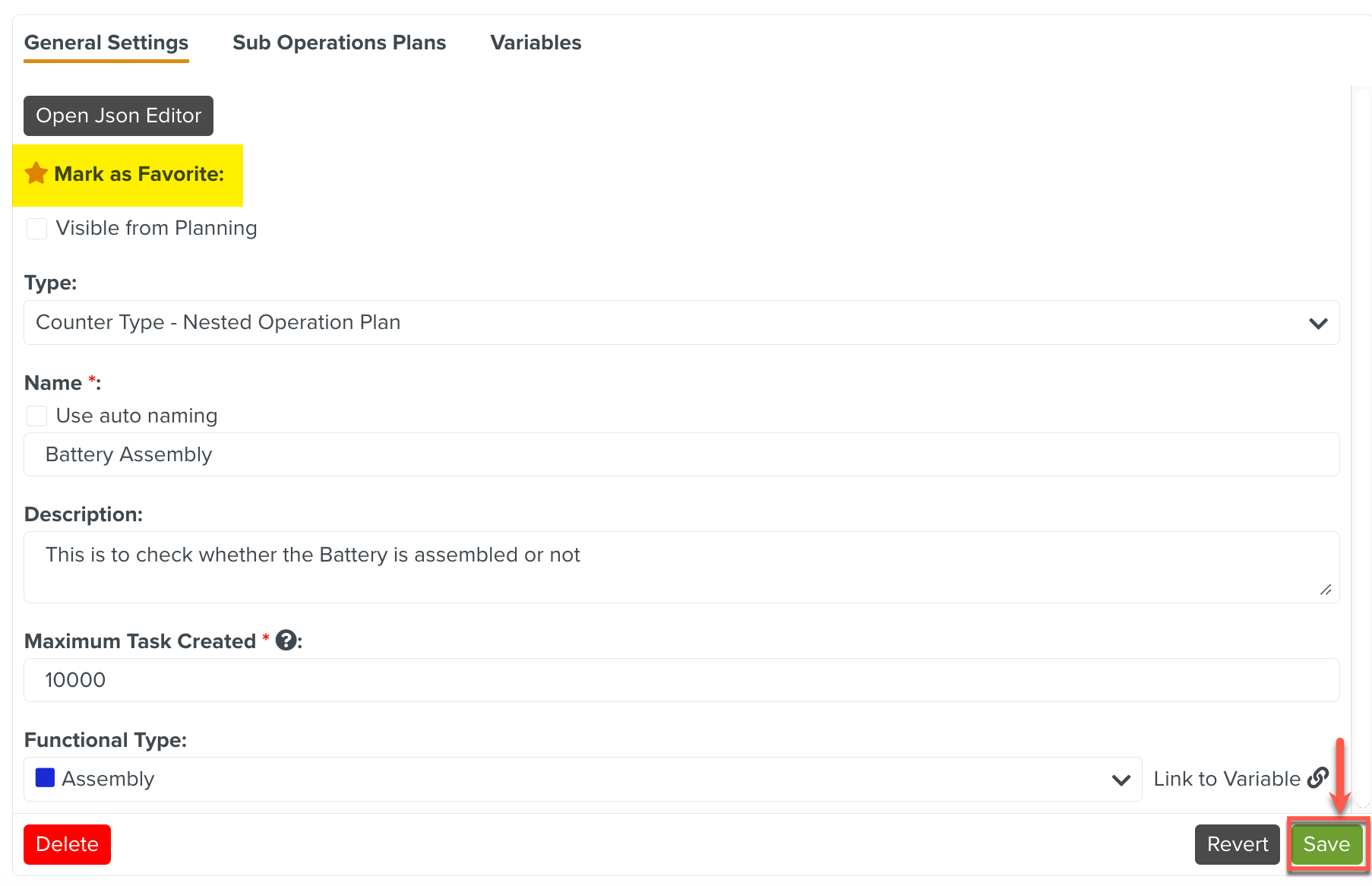The width and height of the screenshot is (1372, 886).
Task: Open the Variables tab
Action: coord(536,43)
